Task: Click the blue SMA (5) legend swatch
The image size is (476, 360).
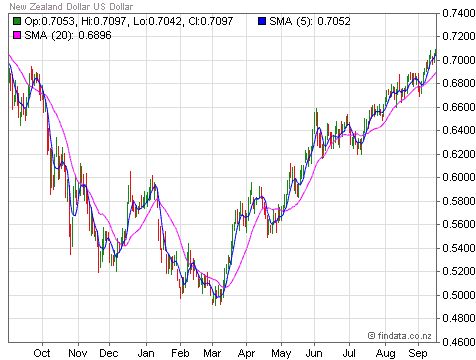Action: click(262, 22)
